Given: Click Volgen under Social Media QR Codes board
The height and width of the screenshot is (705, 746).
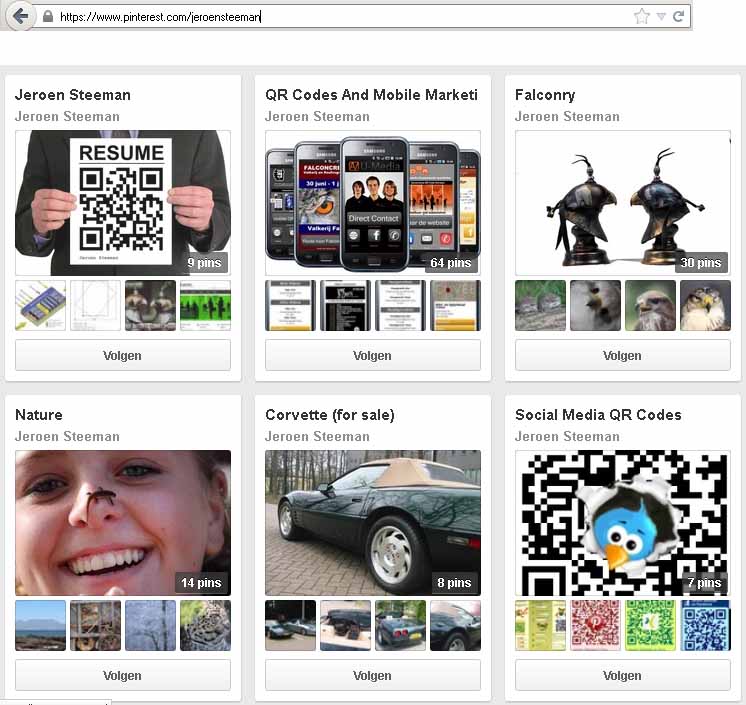Looking at the screenshot, I should pyautogui.click(x=622, y=675).
